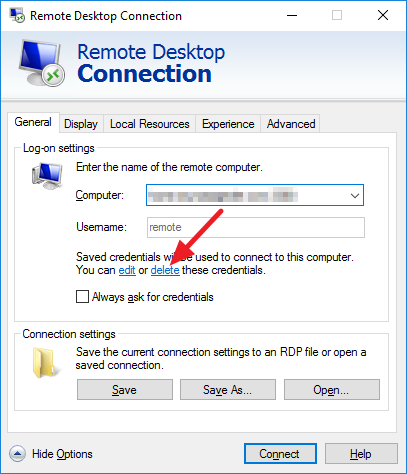Enable Always ask for credentials checkbox

click(x=82, y=296)
